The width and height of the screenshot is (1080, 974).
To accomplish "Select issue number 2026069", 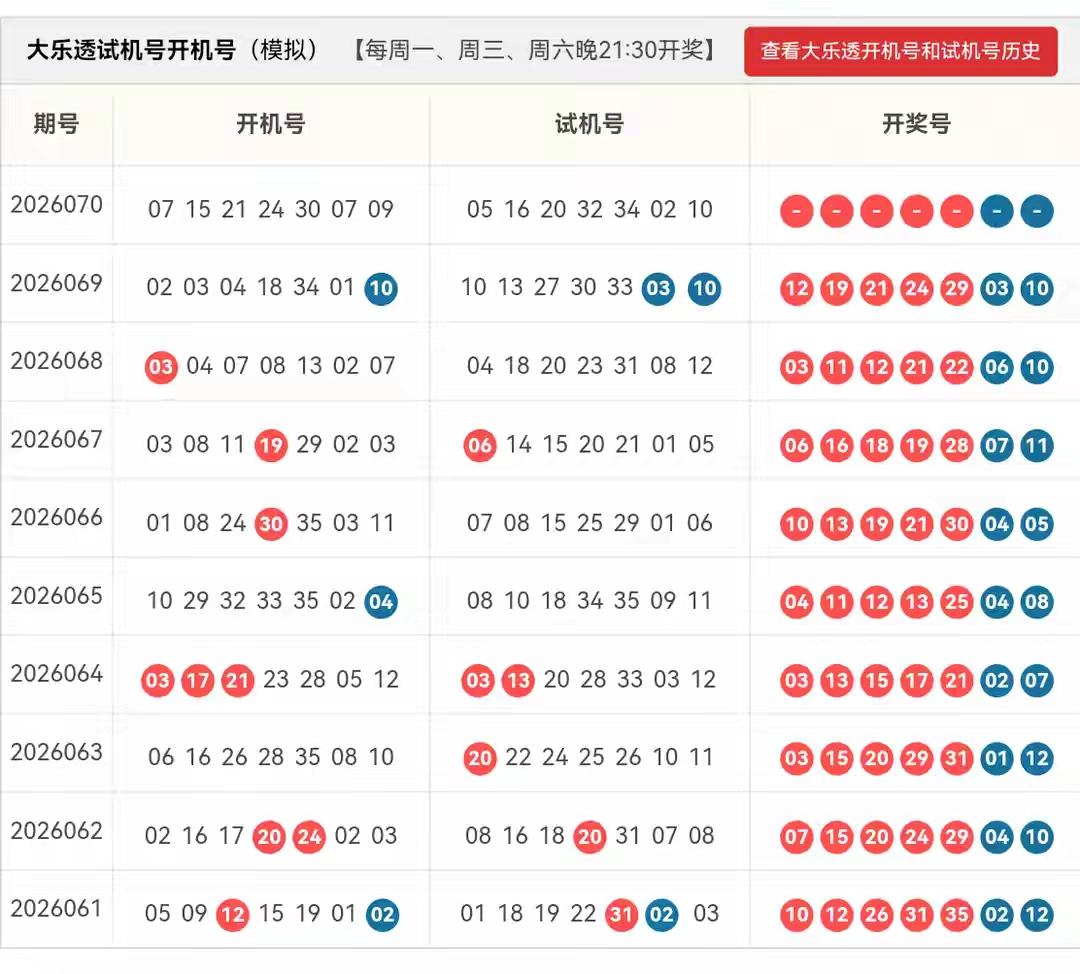I will click(56, 283).
